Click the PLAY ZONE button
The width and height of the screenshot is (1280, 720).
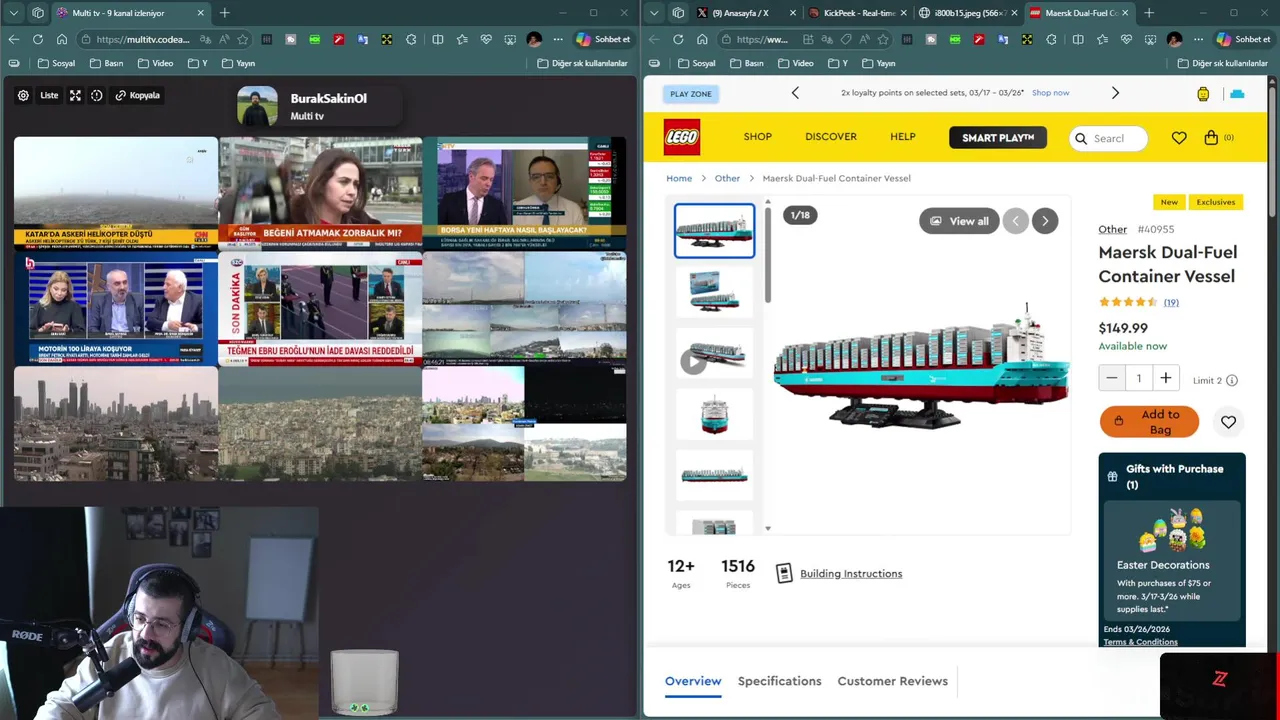pos(691,93)
